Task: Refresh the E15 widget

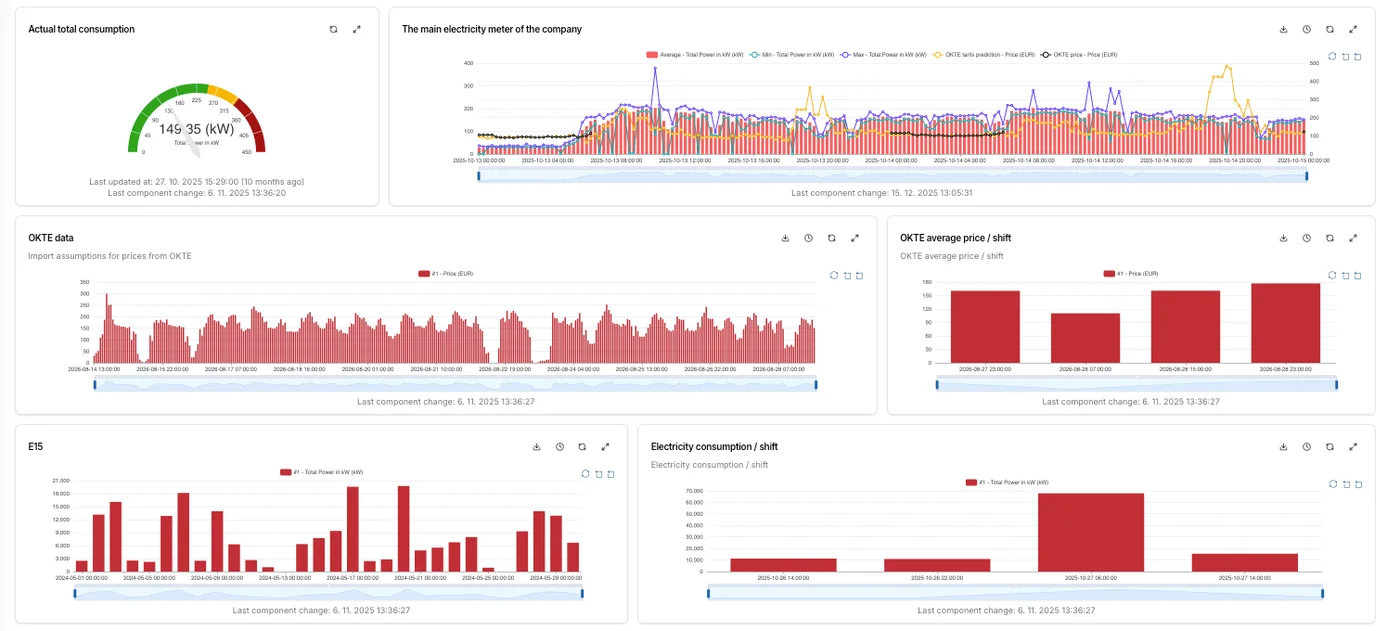Action: (582, 447)
